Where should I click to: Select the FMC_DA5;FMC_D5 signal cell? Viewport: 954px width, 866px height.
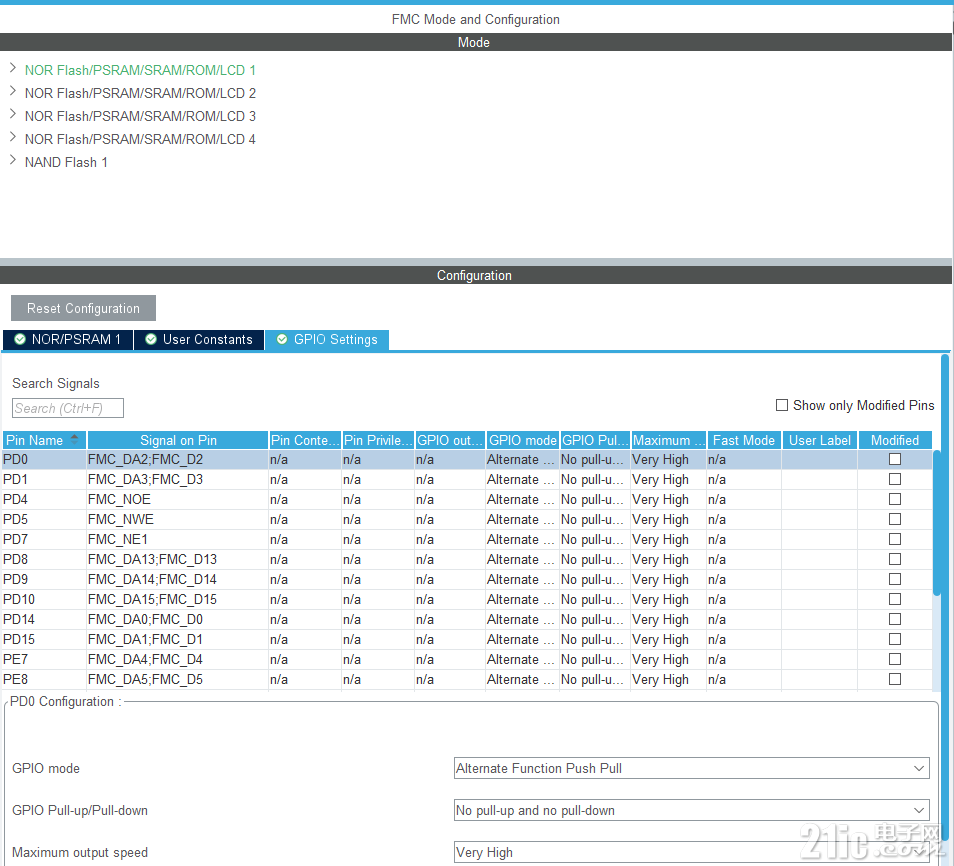point(177,680)
